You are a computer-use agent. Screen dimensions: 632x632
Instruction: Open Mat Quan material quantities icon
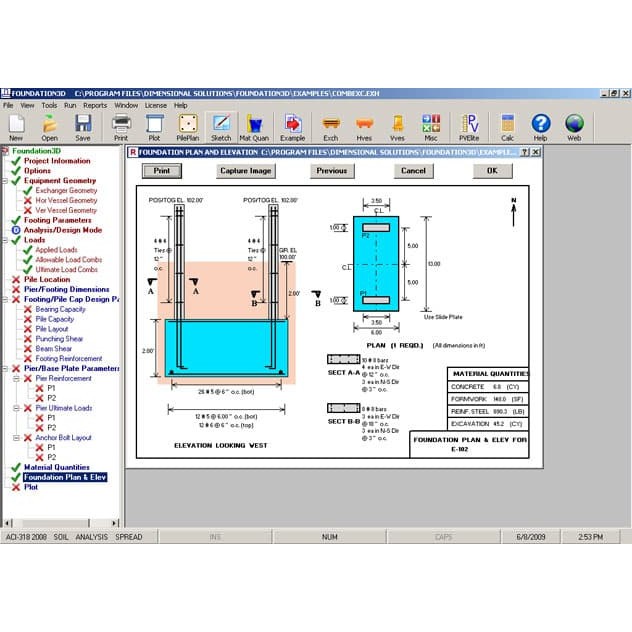(256, 125)
